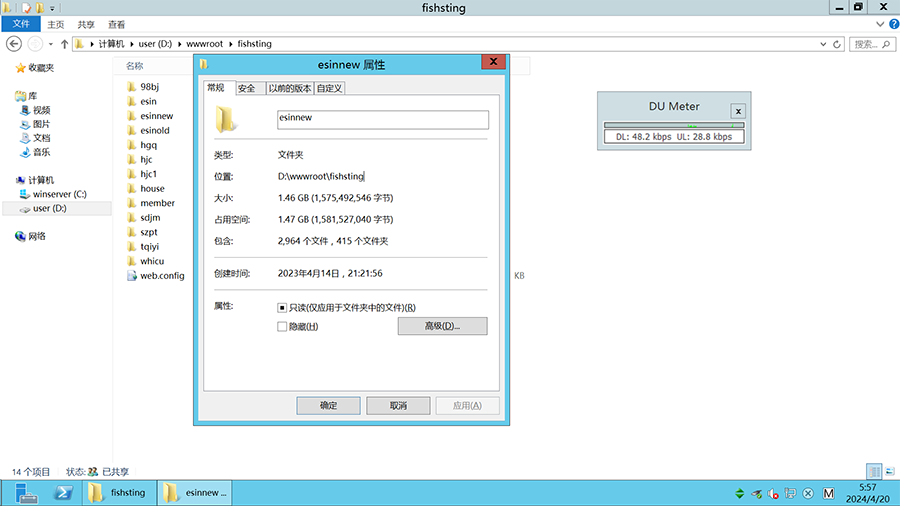Image resolution: width=900 pixels, height=506 pixels.
Task: Click the 高级(D)... button
Action: (x=442, y=326)
